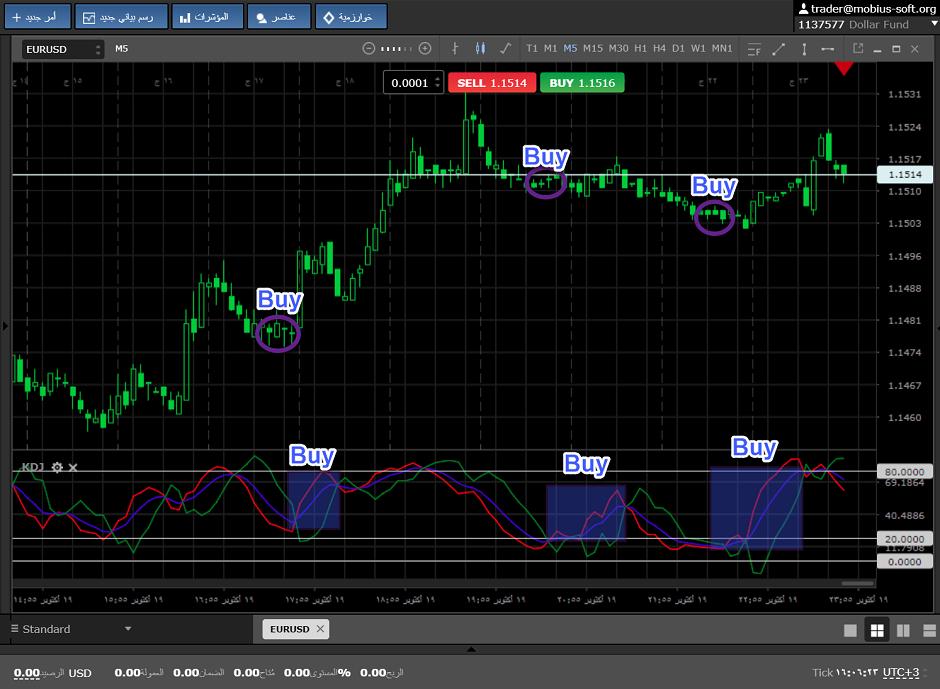Click the chart zoom level slider
Viewport: 940px width, 689px height.
click(396, 49)
